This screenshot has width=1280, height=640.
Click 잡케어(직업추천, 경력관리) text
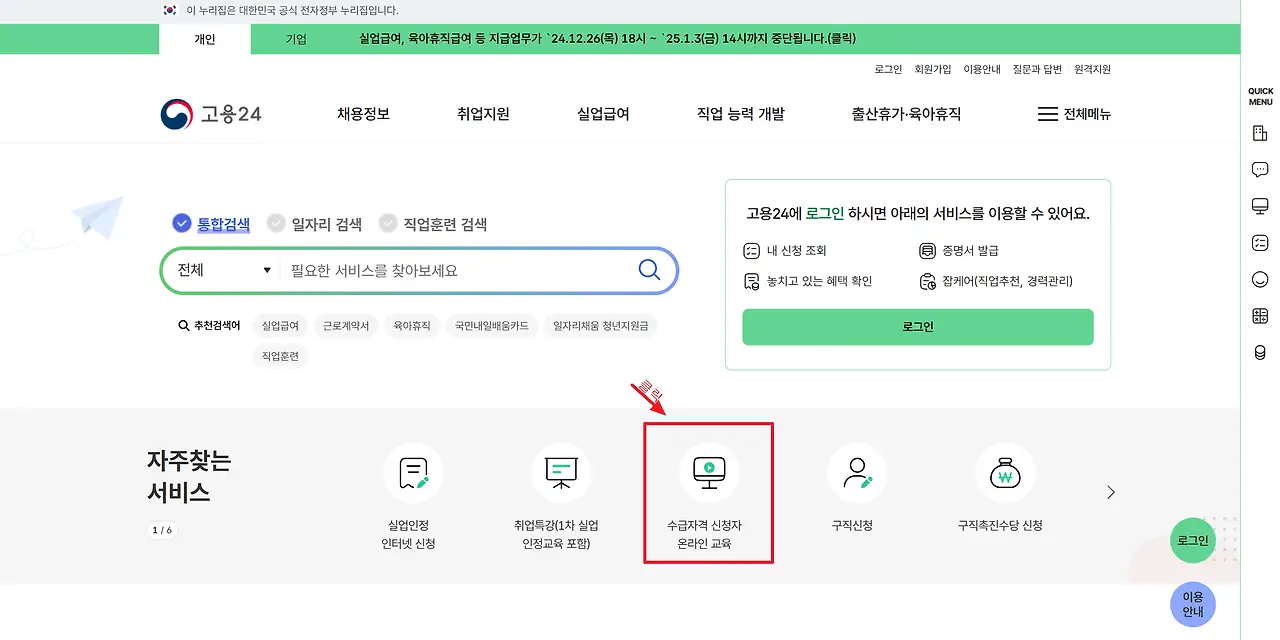[1007, 282]
